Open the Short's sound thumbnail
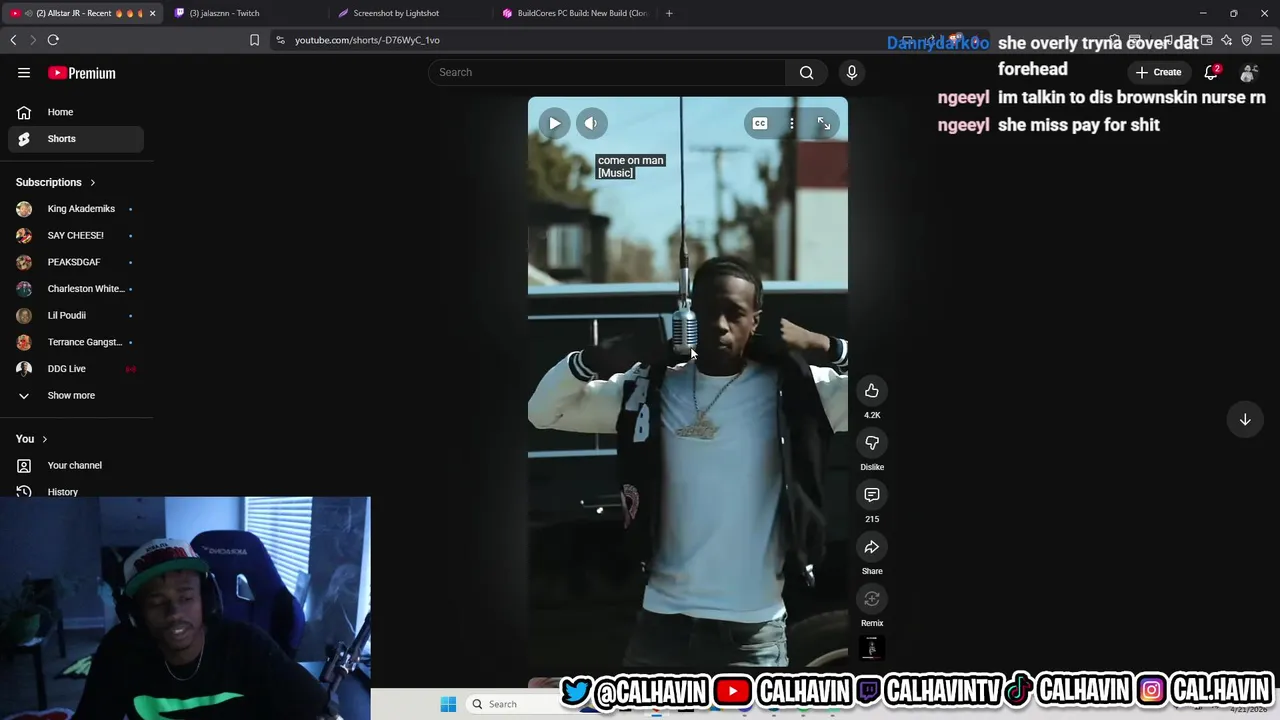 pos(872,649)
